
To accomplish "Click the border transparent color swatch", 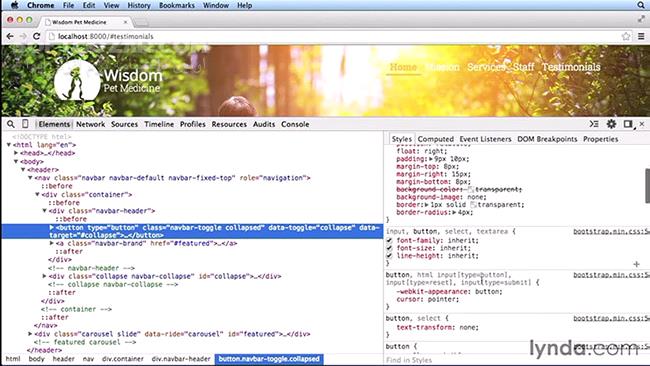I will 473,205.
